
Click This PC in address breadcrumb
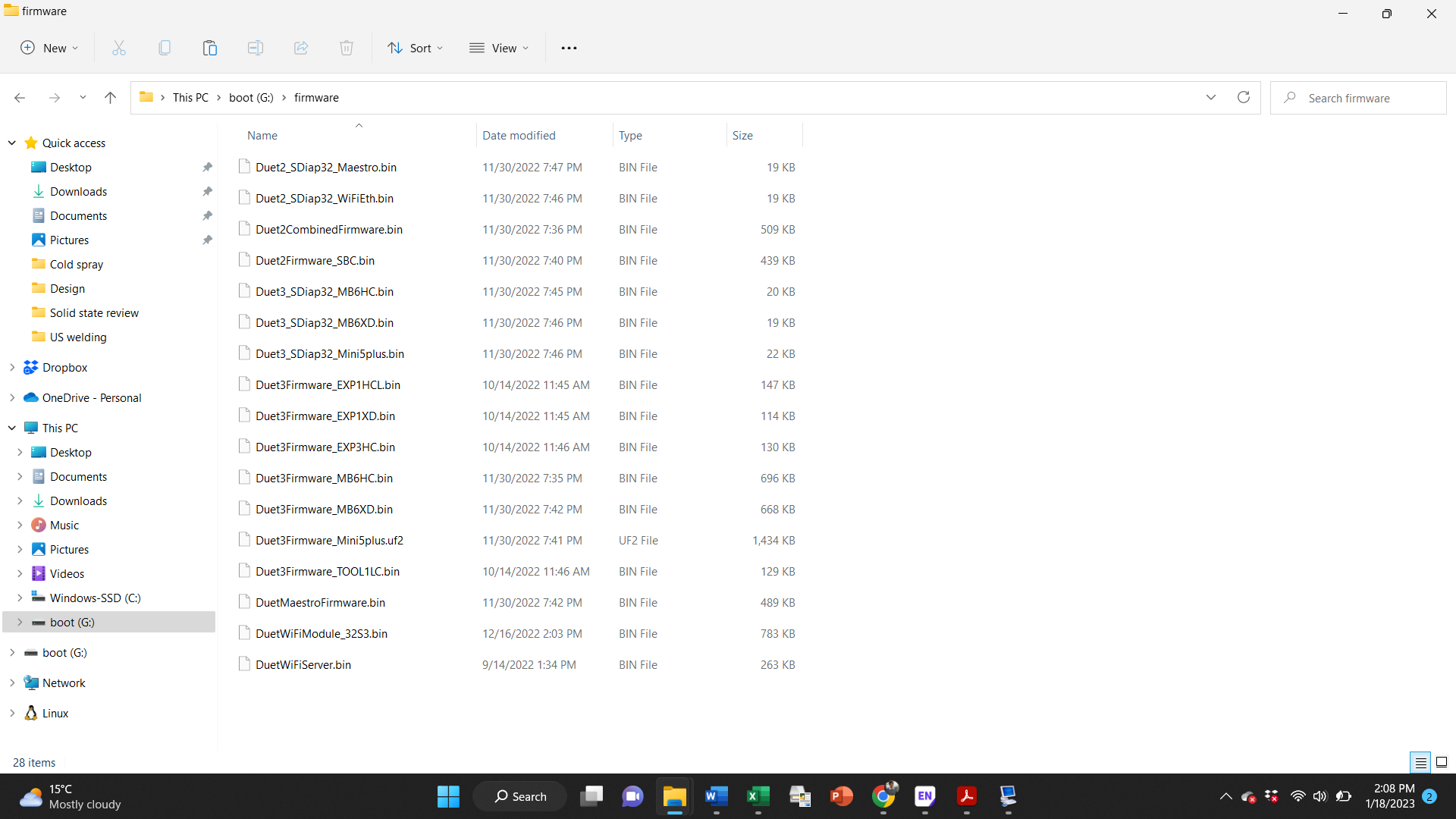(190, 98)
